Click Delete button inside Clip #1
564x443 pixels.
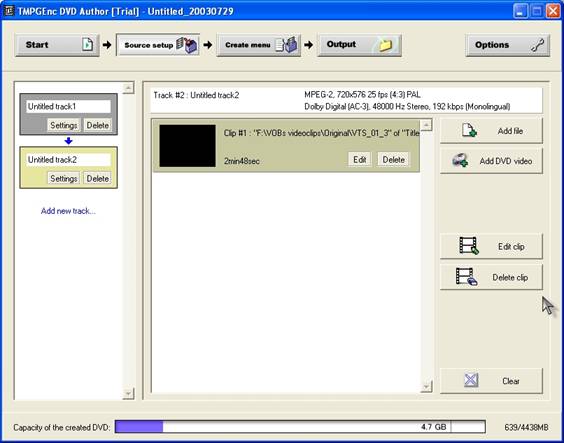pyautogui.click(x=393, y=159)
